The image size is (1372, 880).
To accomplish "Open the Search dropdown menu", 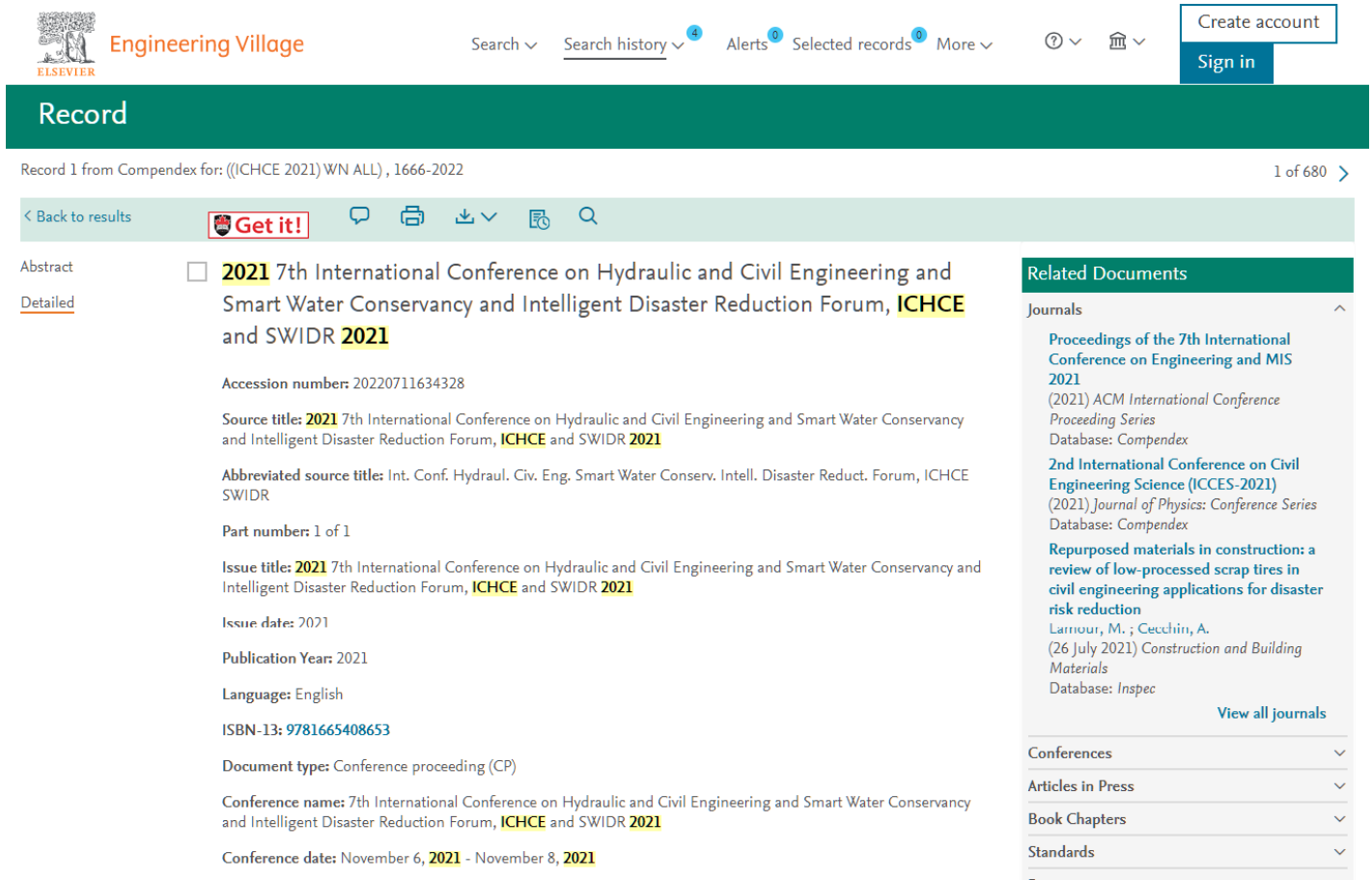I will click(x=504, y=44).
